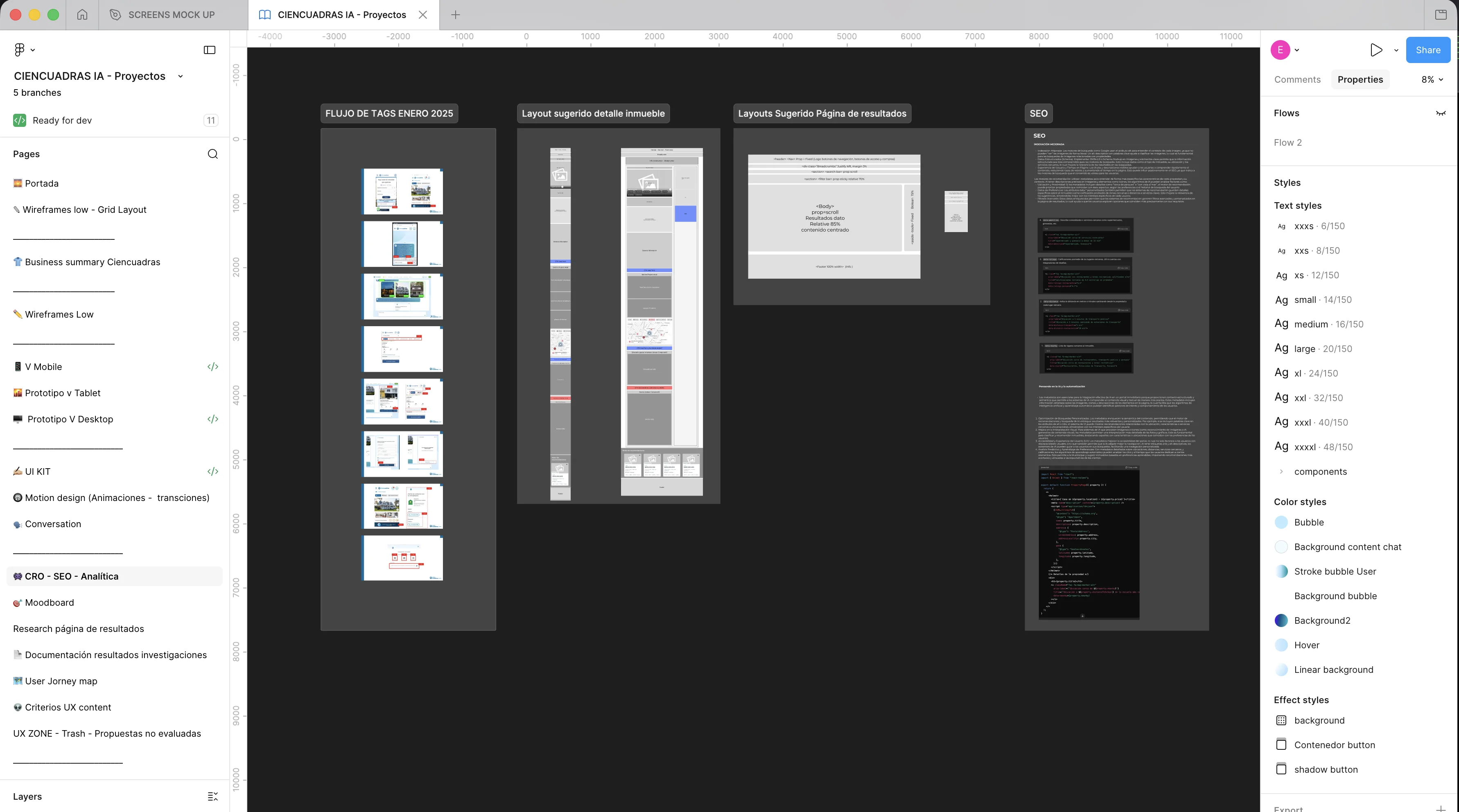Select the Body wireframe in results page layout

point(824,218)
